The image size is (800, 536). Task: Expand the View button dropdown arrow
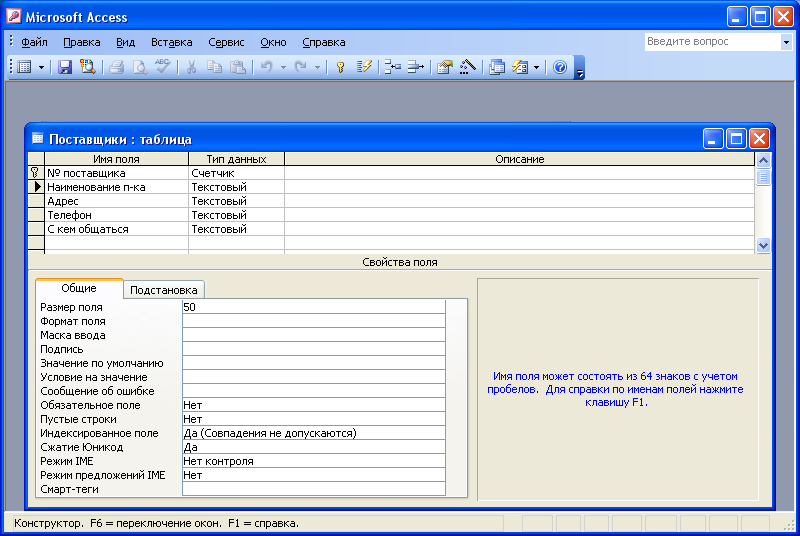(x=41, y=67)
